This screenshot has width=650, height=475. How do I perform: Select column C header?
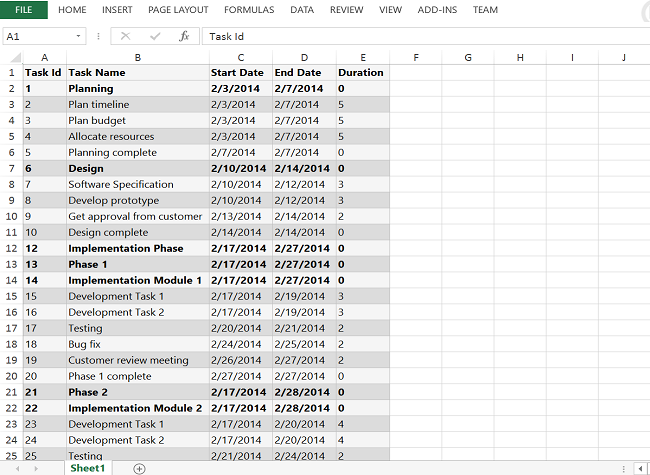pos(241,58)
